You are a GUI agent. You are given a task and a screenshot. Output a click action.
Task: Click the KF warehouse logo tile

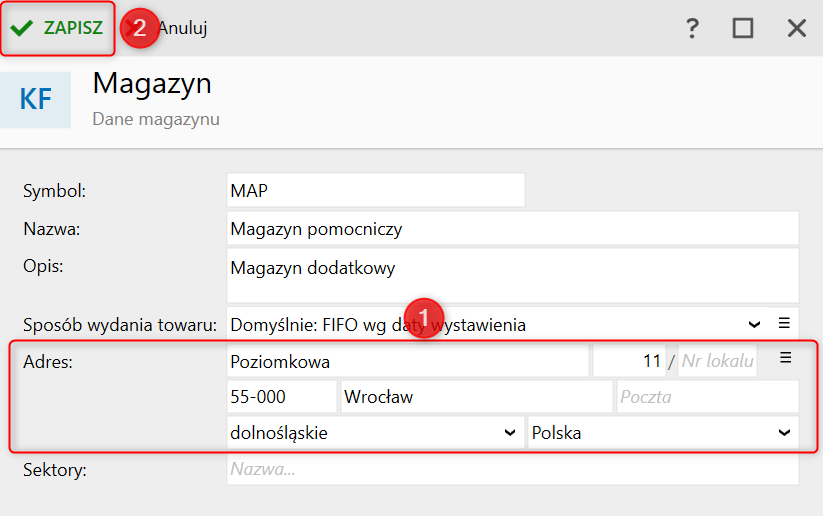coord(36,99)
